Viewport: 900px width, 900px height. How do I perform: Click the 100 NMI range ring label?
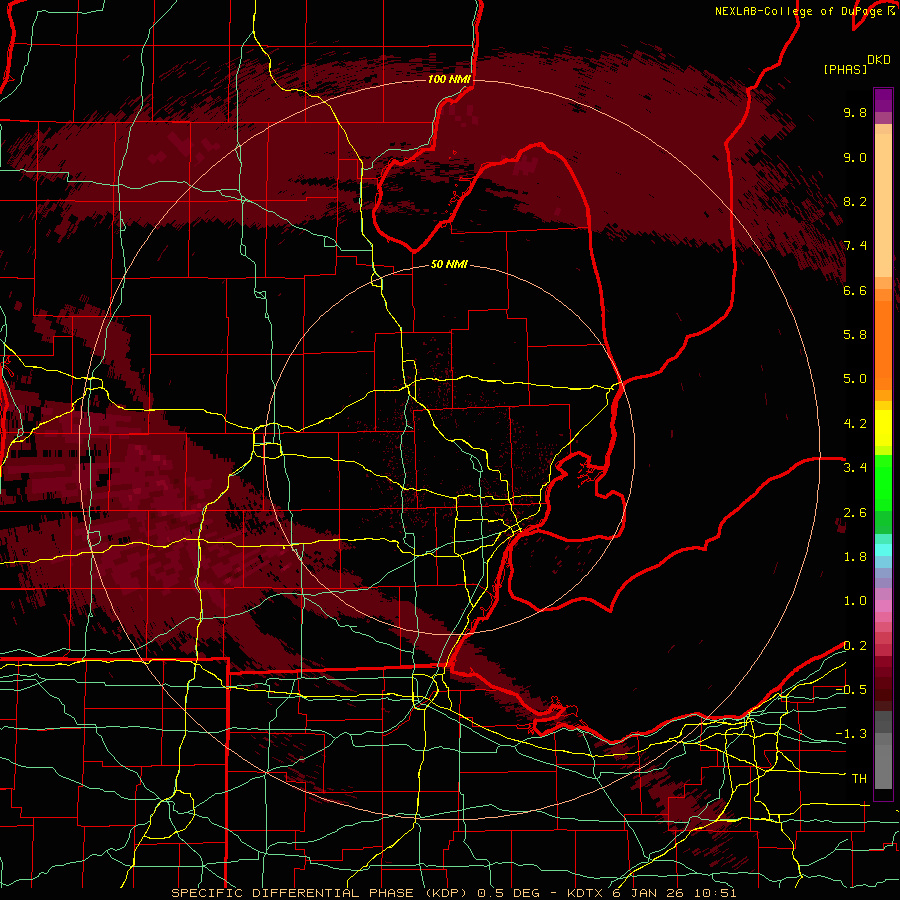point(449,79)
